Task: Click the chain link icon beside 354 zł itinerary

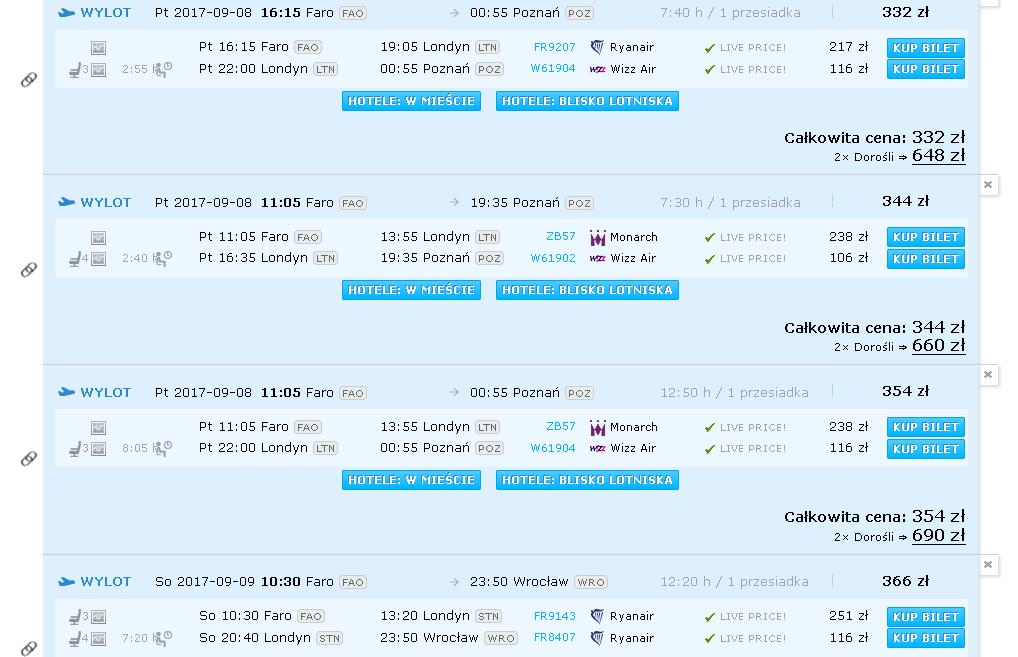Action: click(x=29, y=459)
